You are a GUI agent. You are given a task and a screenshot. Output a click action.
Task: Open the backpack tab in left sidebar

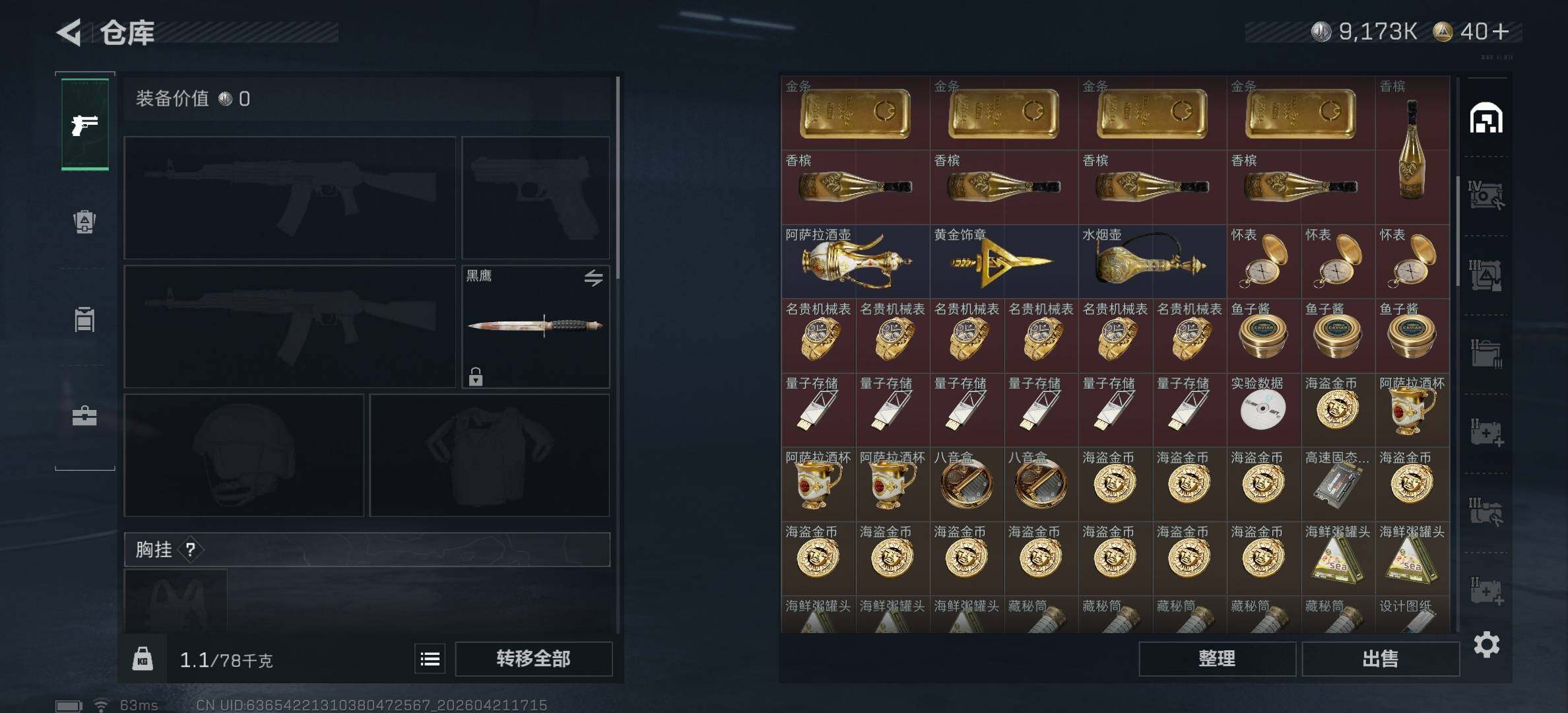(84, 221)
